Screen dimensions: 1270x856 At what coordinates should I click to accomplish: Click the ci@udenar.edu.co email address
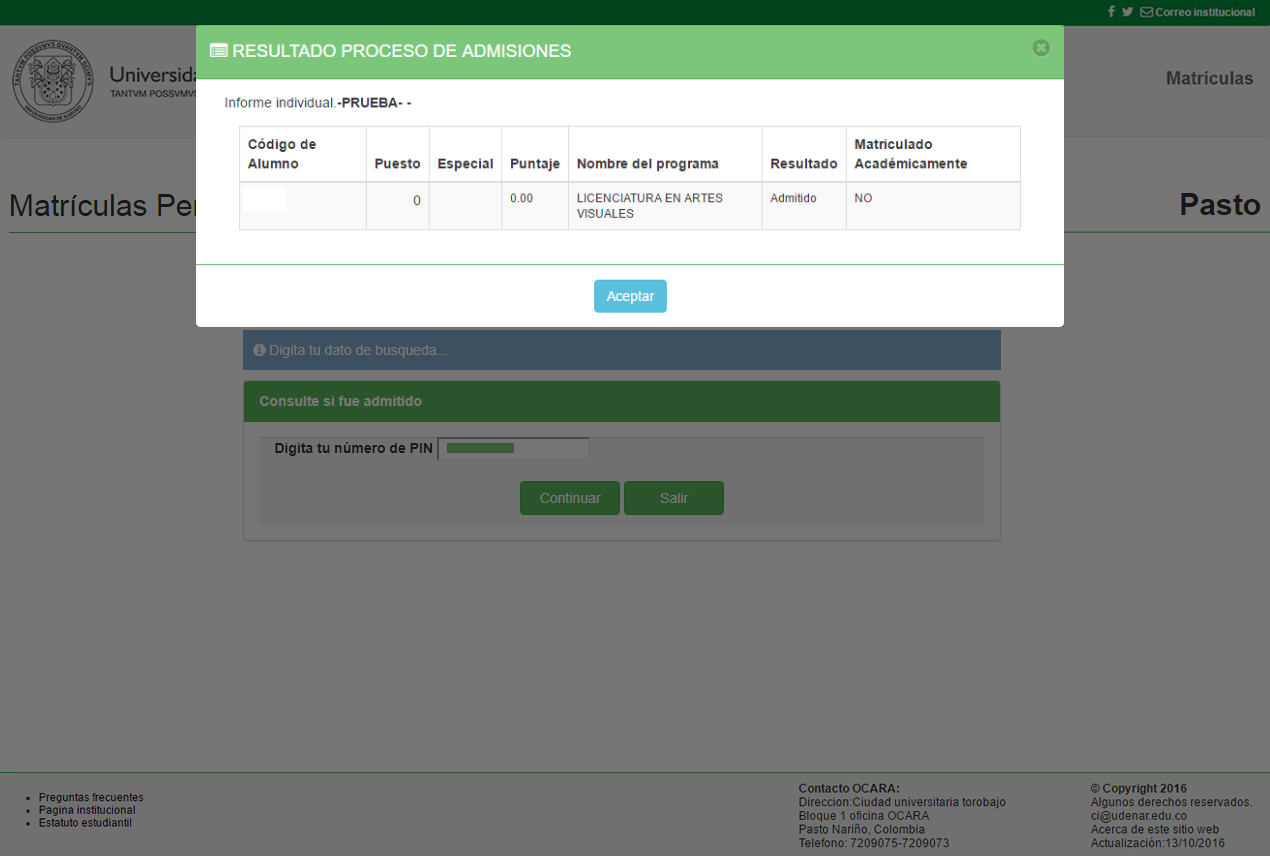(1139, 816)
